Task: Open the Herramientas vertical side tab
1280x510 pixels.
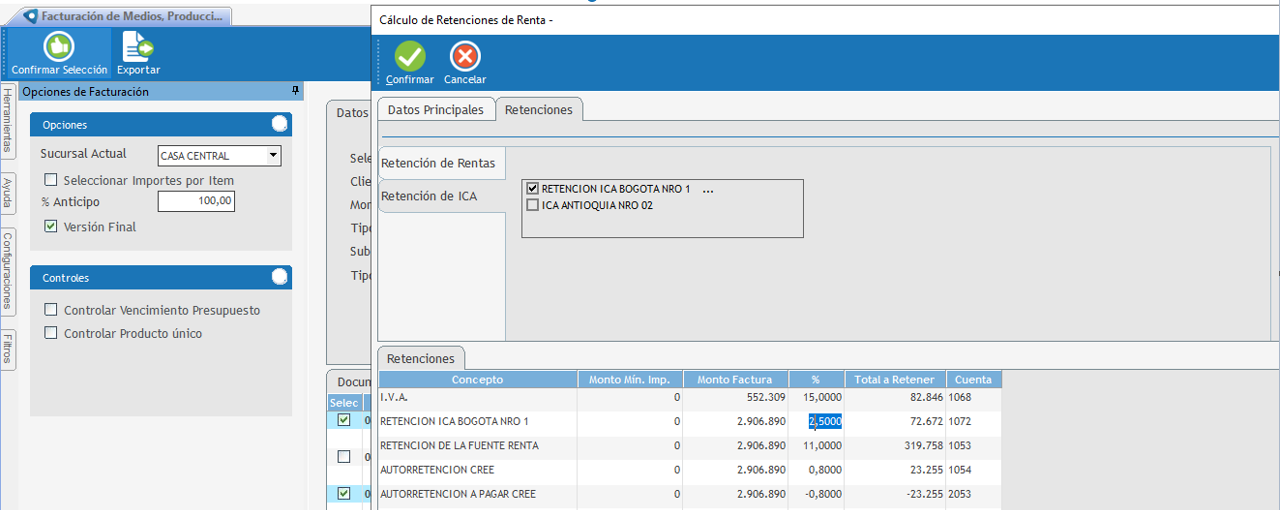Action: [x=7, y=119]
